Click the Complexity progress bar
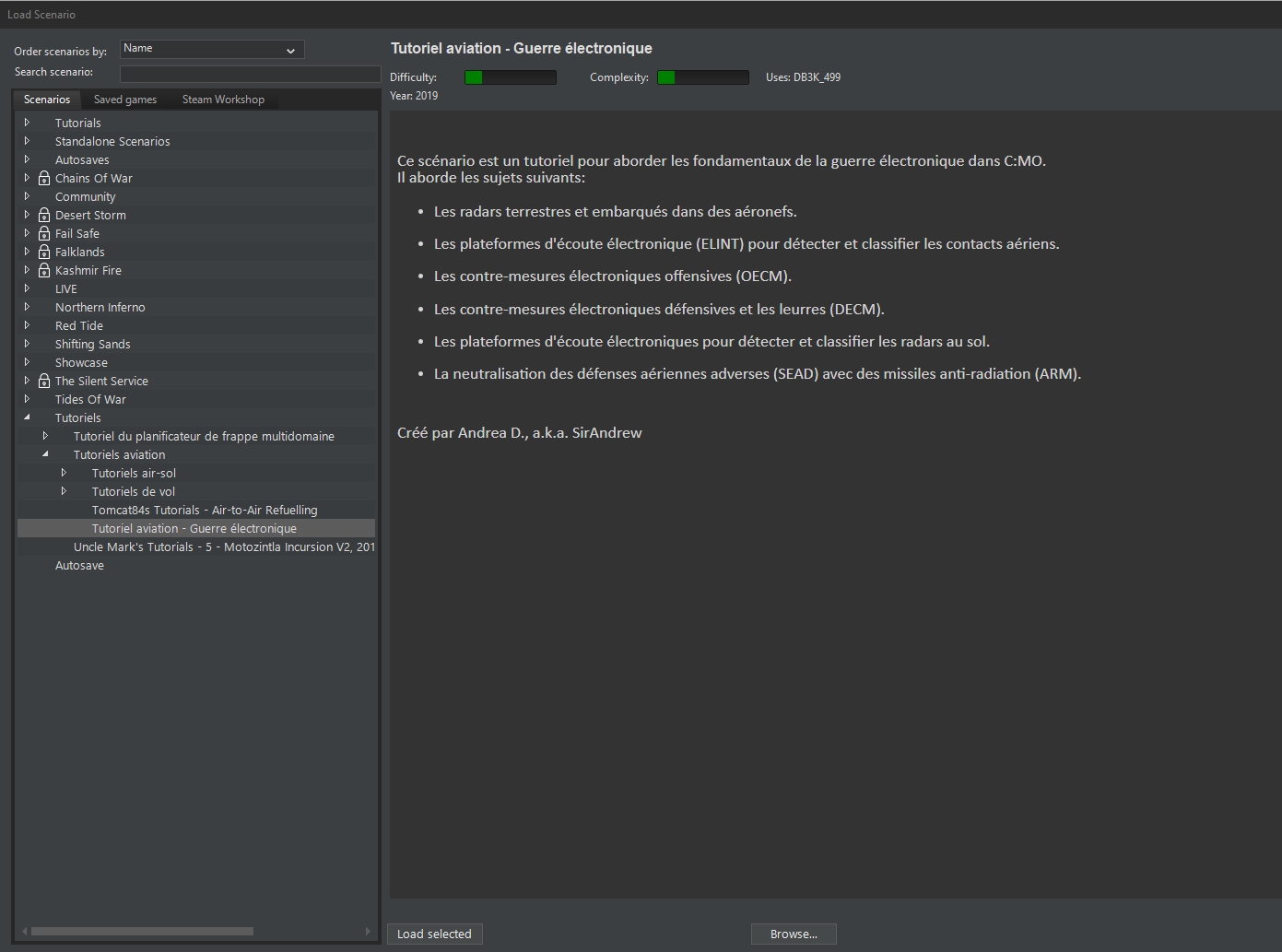Viewport: 1282px width, 952px height. (x=703, y=77)
